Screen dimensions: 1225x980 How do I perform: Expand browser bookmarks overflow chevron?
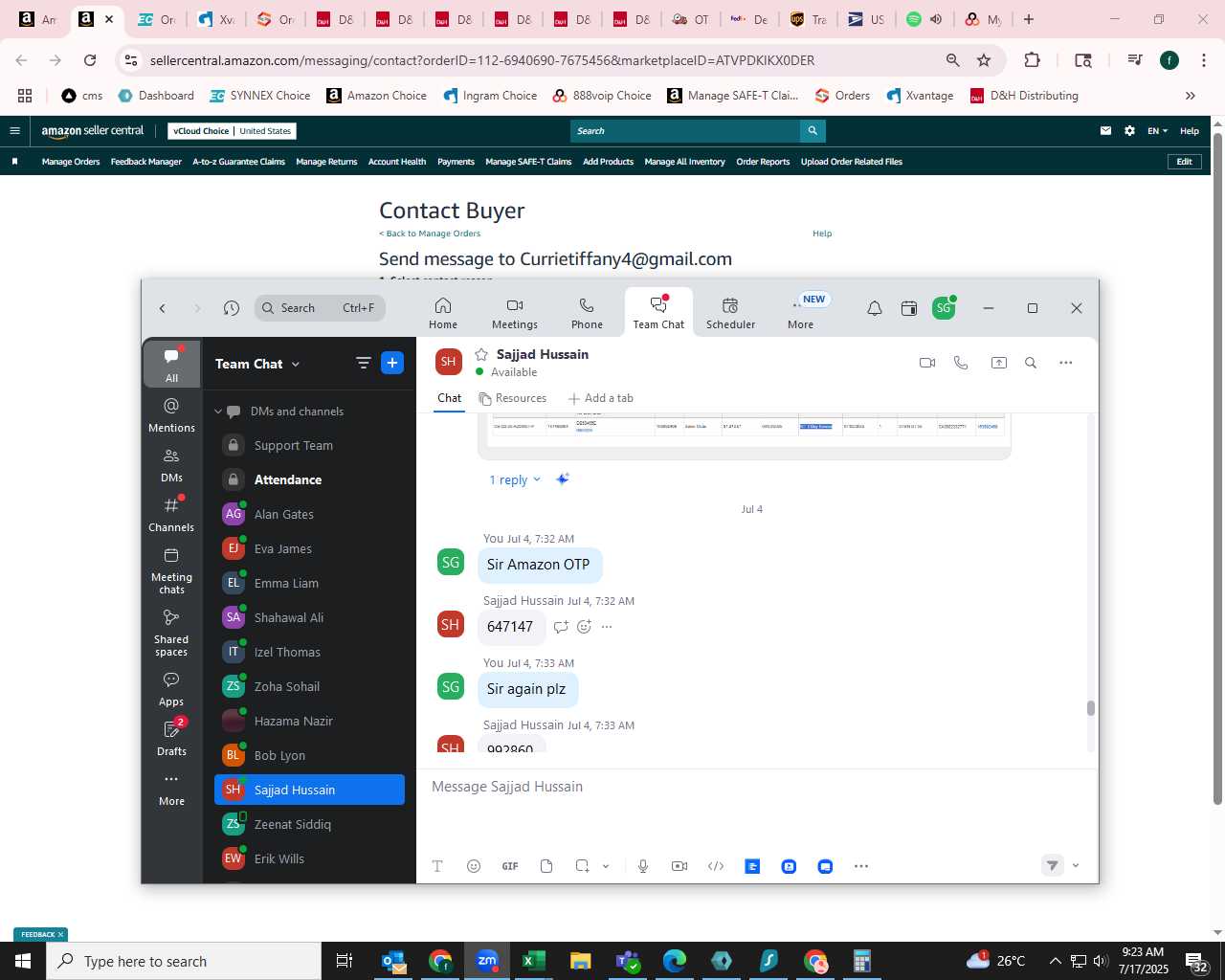pyautogui.click(x=1190, y=96)
